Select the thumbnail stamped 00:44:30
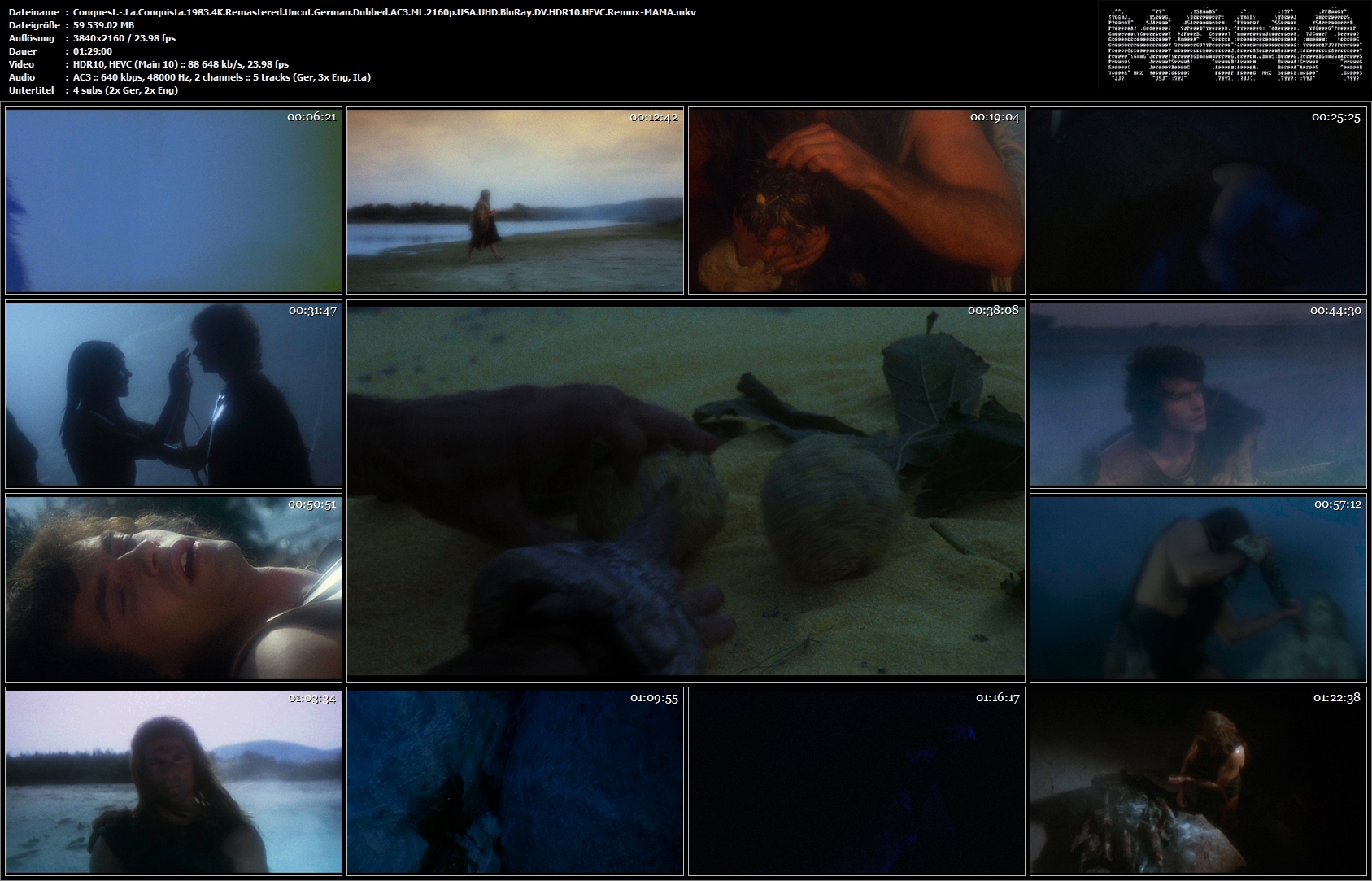This screenshot has width=1372, height=881. (x=1198, y=395)
